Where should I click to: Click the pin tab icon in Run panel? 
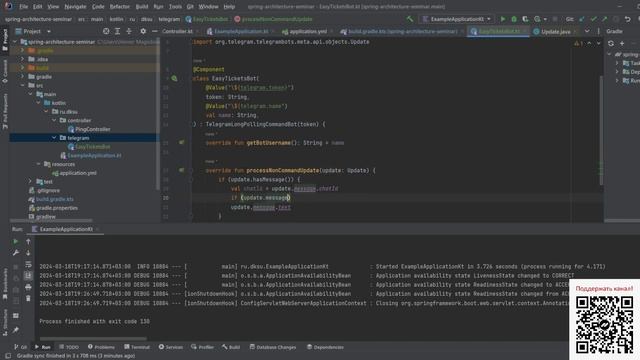point(16,330)
